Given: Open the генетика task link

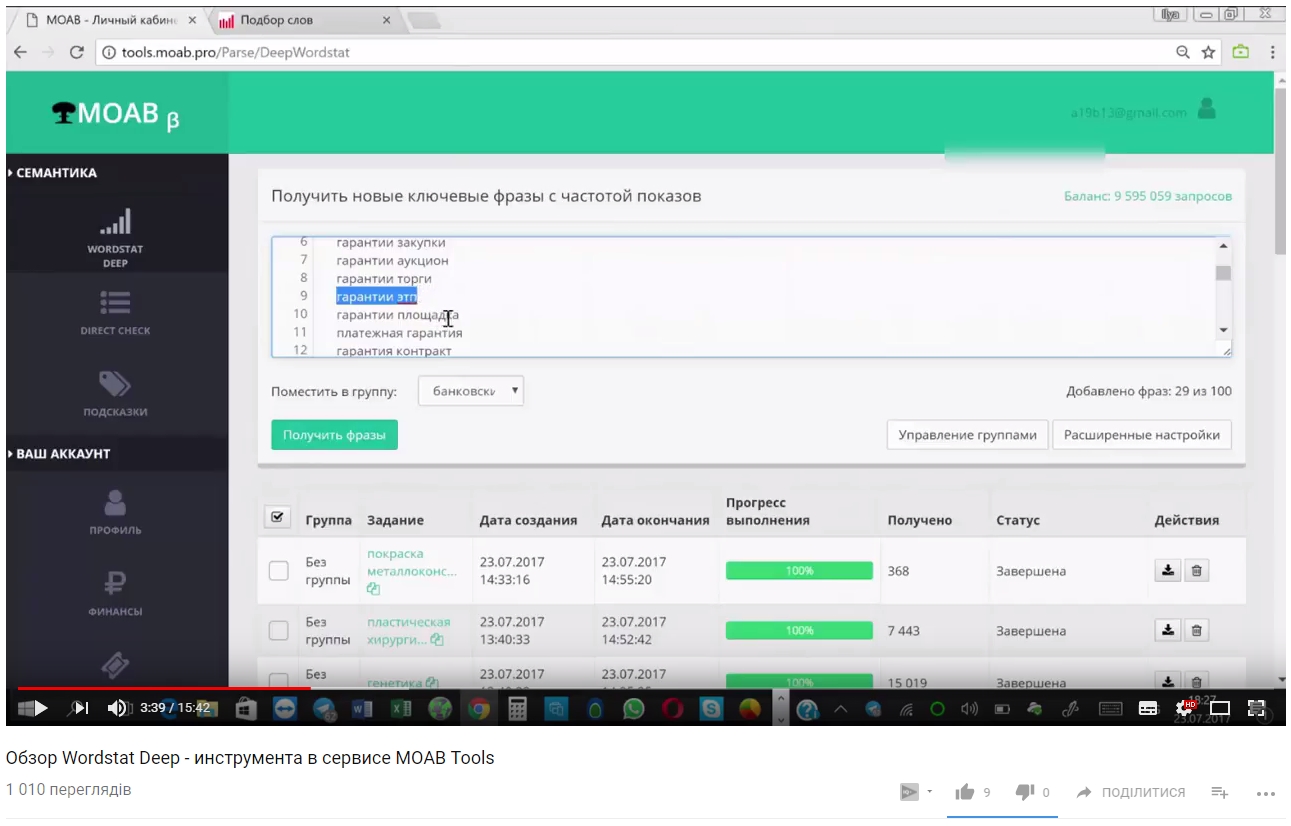Looking at the screenshot, I should (x=395, y=683).
